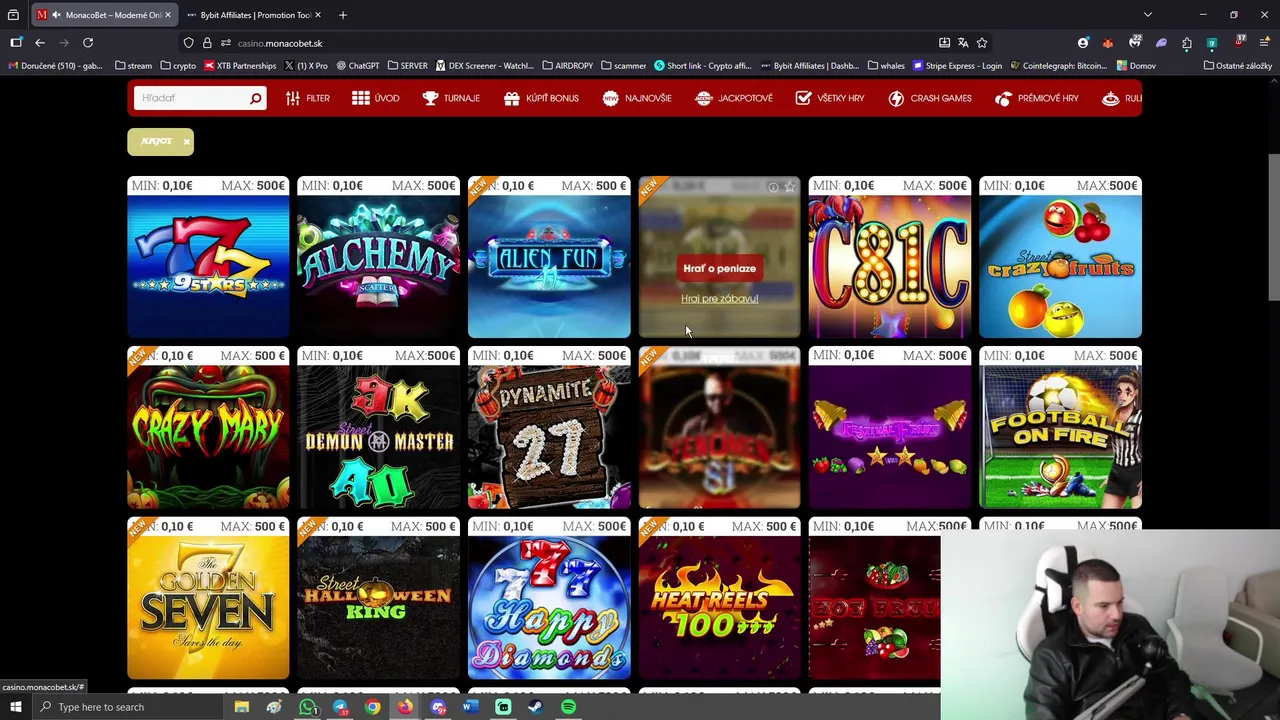Open a new browser tab
1280x720 pixels.
(x=342, y=15)
